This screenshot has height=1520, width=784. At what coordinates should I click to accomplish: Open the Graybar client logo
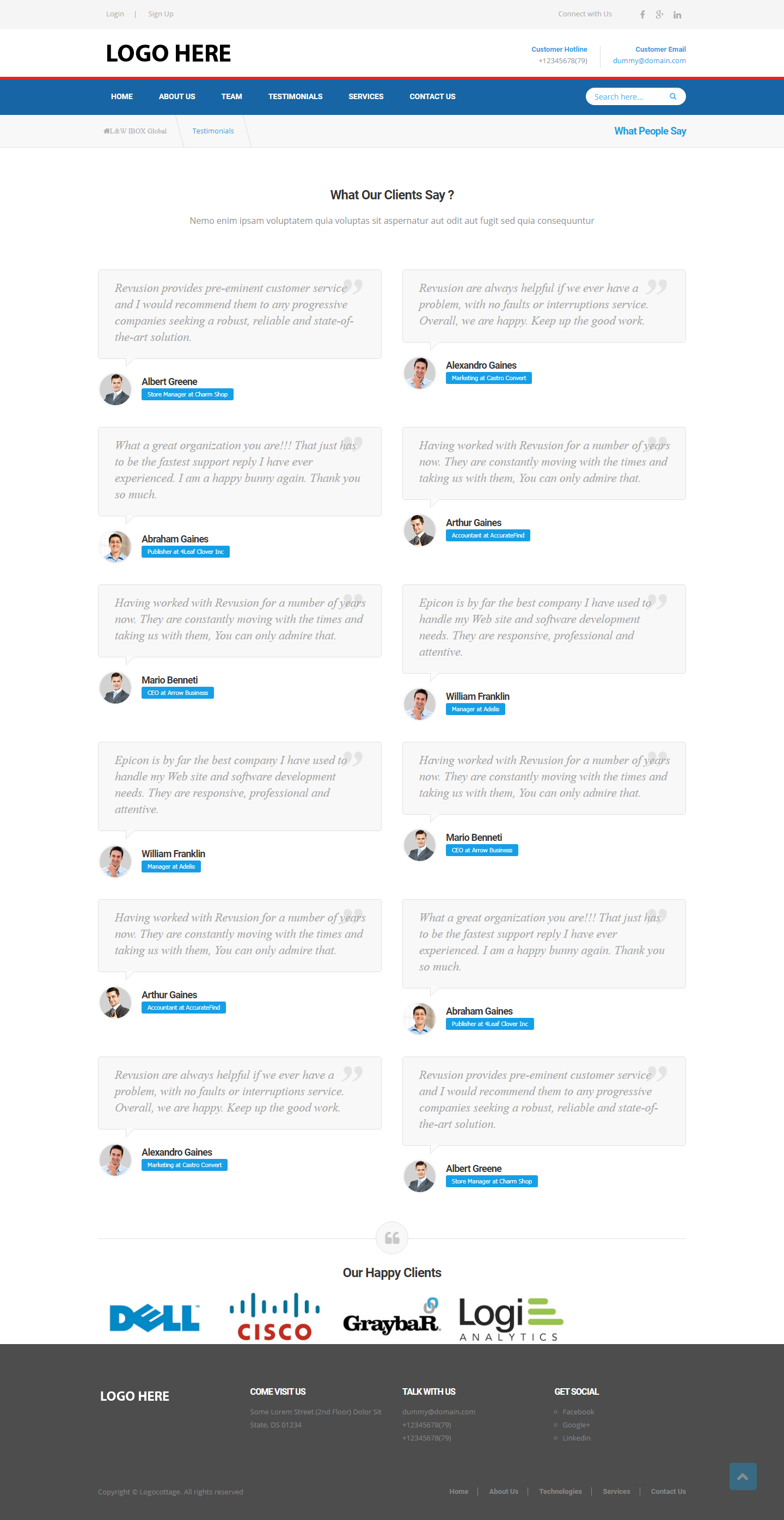point(391,1317)
